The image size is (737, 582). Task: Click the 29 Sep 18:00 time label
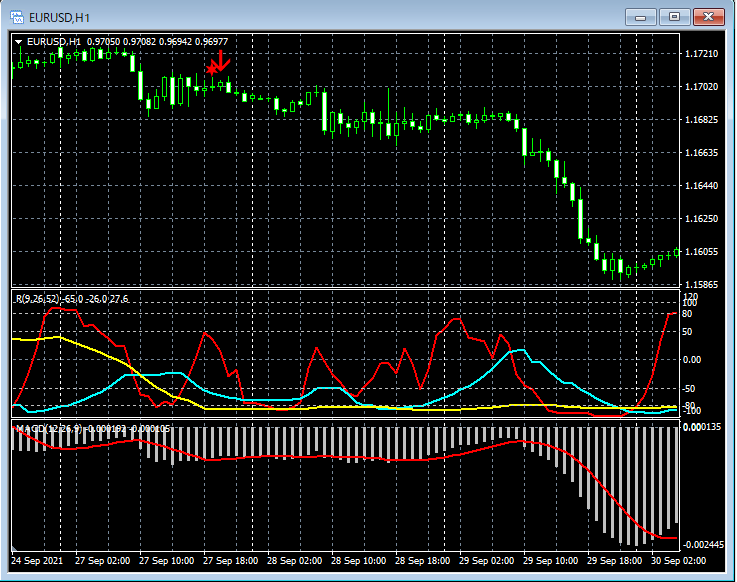(614, 561)
